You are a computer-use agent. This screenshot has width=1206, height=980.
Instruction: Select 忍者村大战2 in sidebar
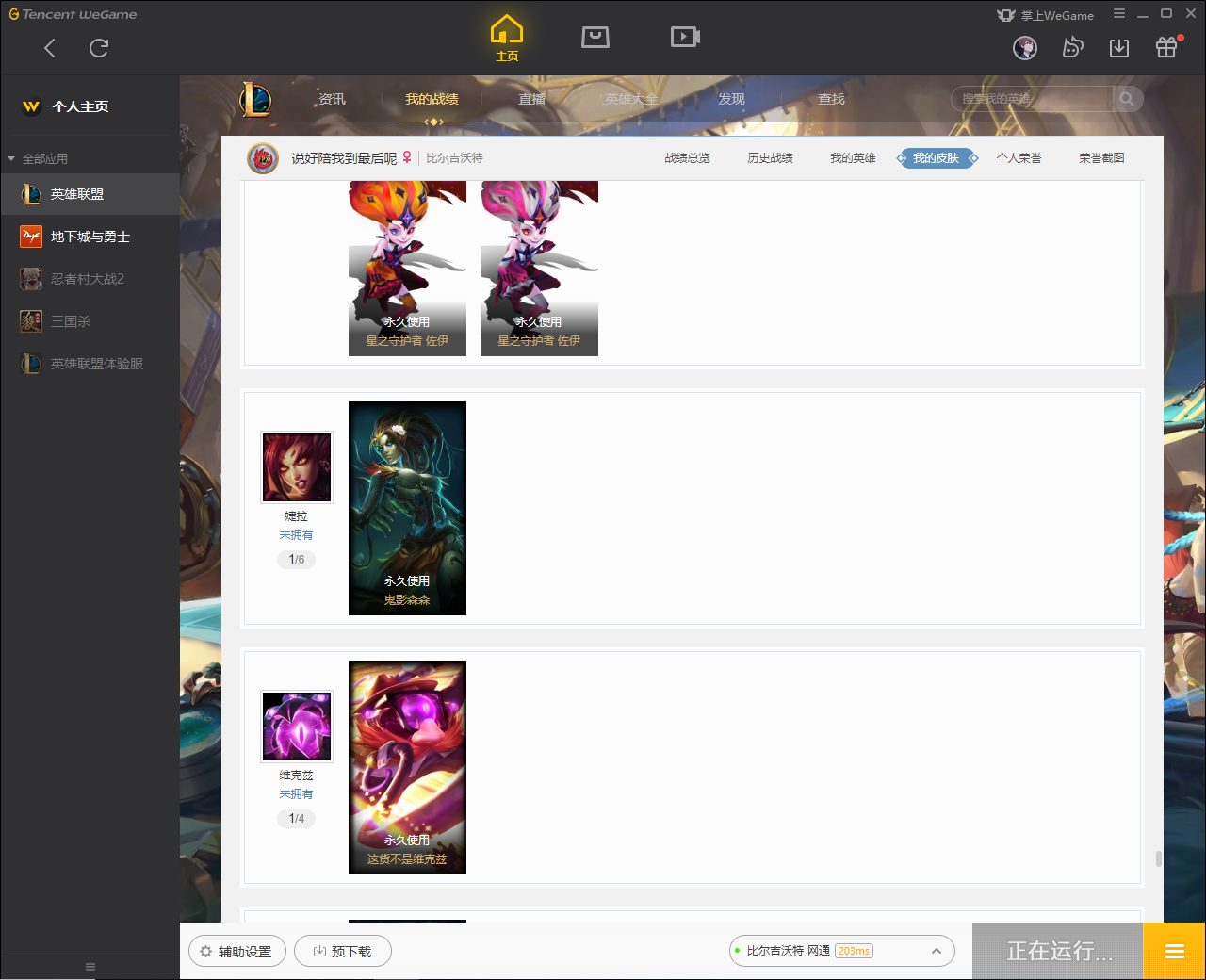tap(90, 279)
